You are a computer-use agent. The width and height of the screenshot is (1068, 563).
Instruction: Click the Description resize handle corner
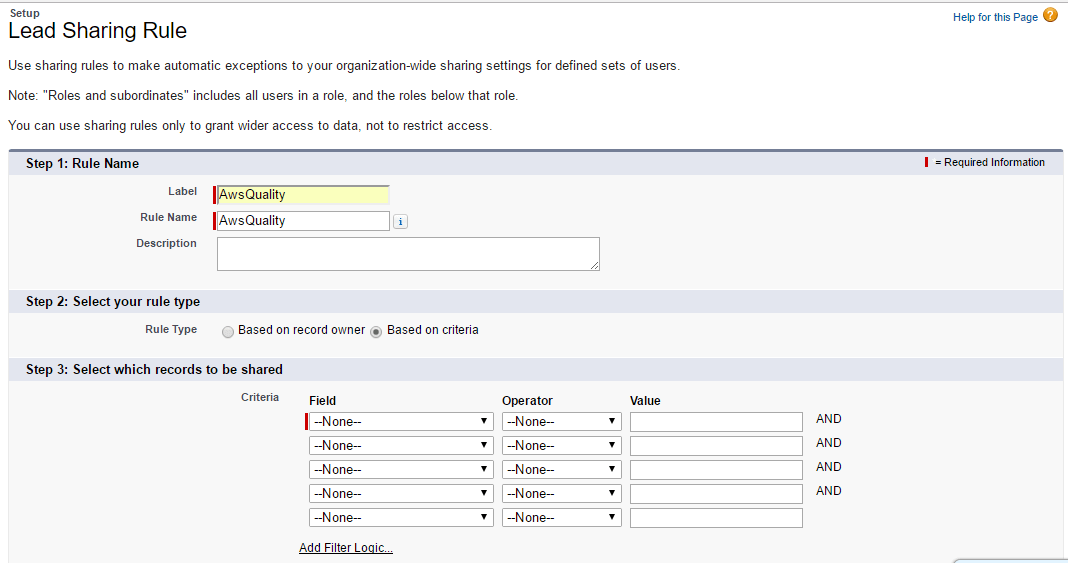click(x=595, y=266)
